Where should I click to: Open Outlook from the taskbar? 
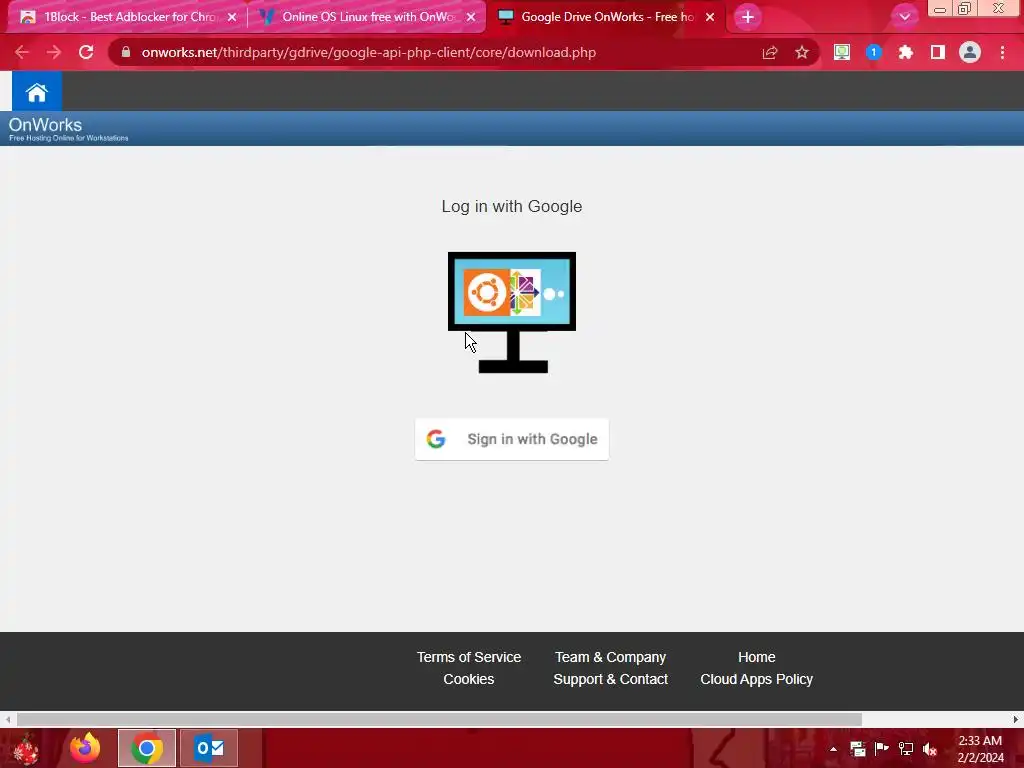[x=209, y=748]
